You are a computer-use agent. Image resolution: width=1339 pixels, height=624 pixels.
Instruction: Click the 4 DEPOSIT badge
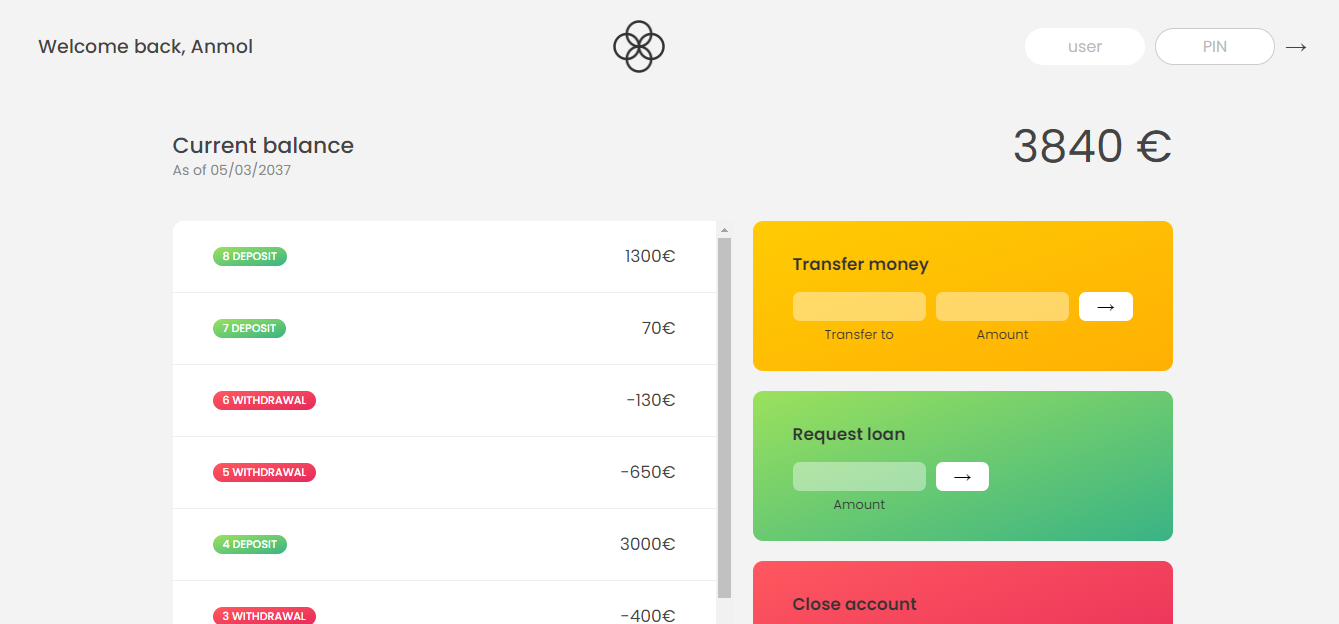249,544
